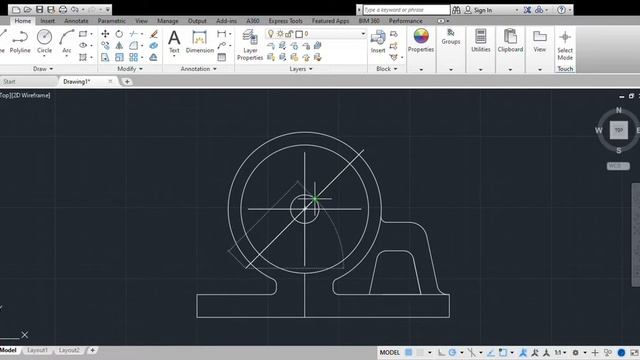This screenshot has width=640, height=360.
Task: Toggle clean screen icon in status bar
Action: [634, 352]
